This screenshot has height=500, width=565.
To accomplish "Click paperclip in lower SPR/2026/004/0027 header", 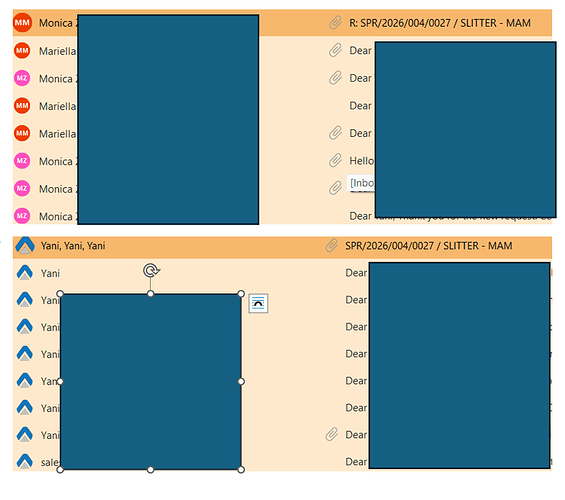I will pos(332,245).
